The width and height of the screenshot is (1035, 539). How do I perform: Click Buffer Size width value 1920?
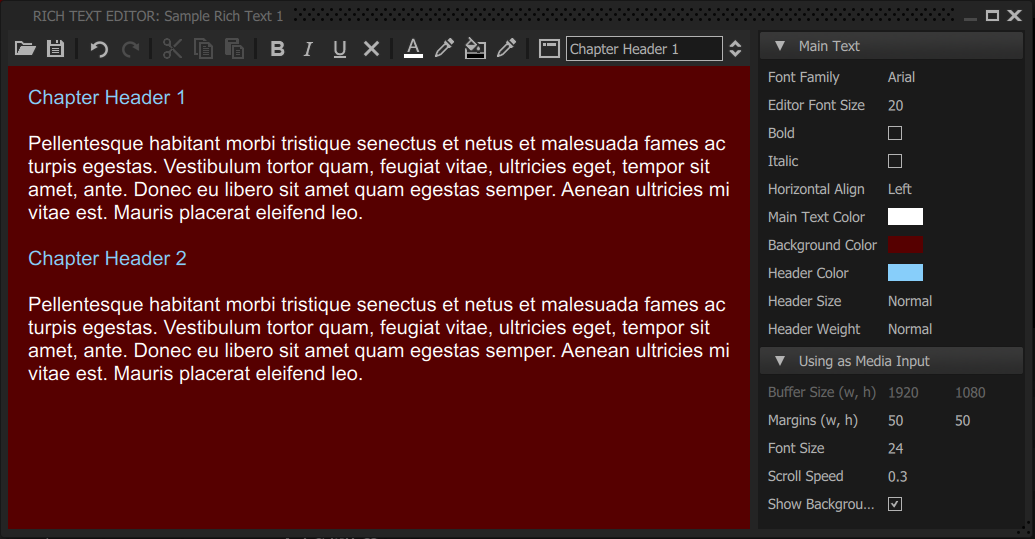click(x=903, y=393)
